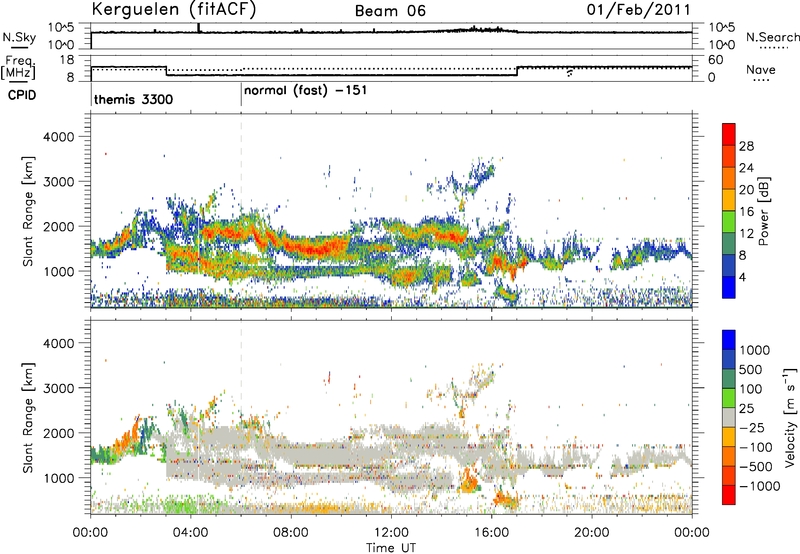800x554 pixels.
Task: Click the '3000' tick on velocity panel axis
Action: click(59, 388)
